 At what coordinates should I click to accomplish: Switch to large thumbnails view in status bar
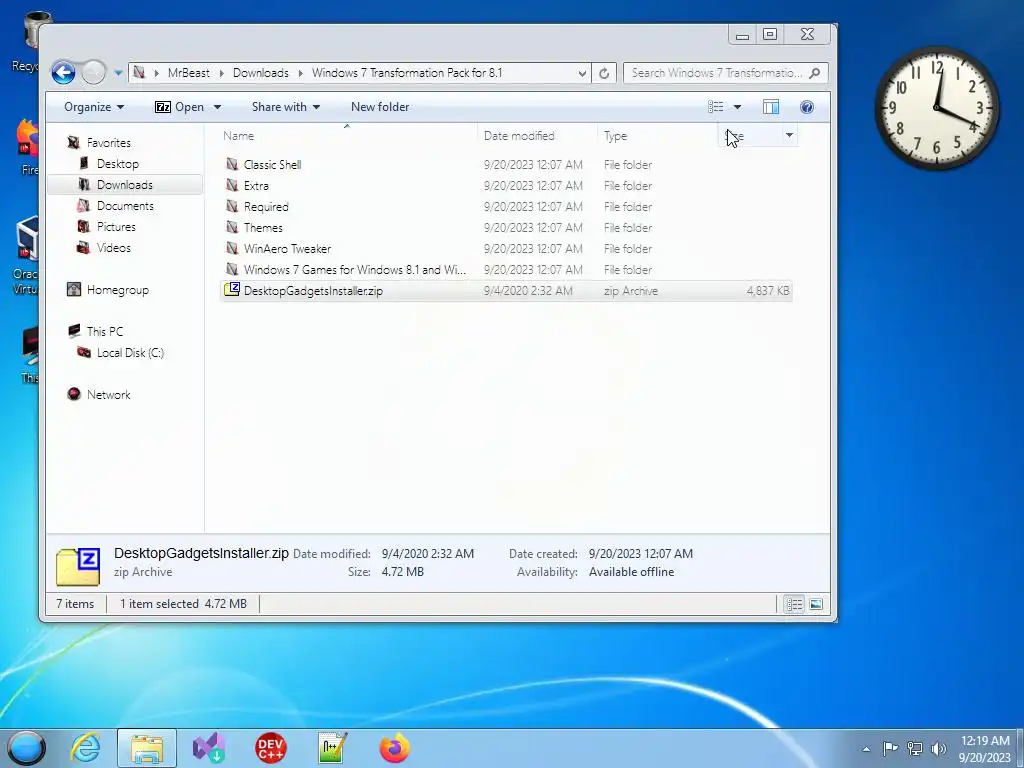pyautogui.click(x=816, y=604)
